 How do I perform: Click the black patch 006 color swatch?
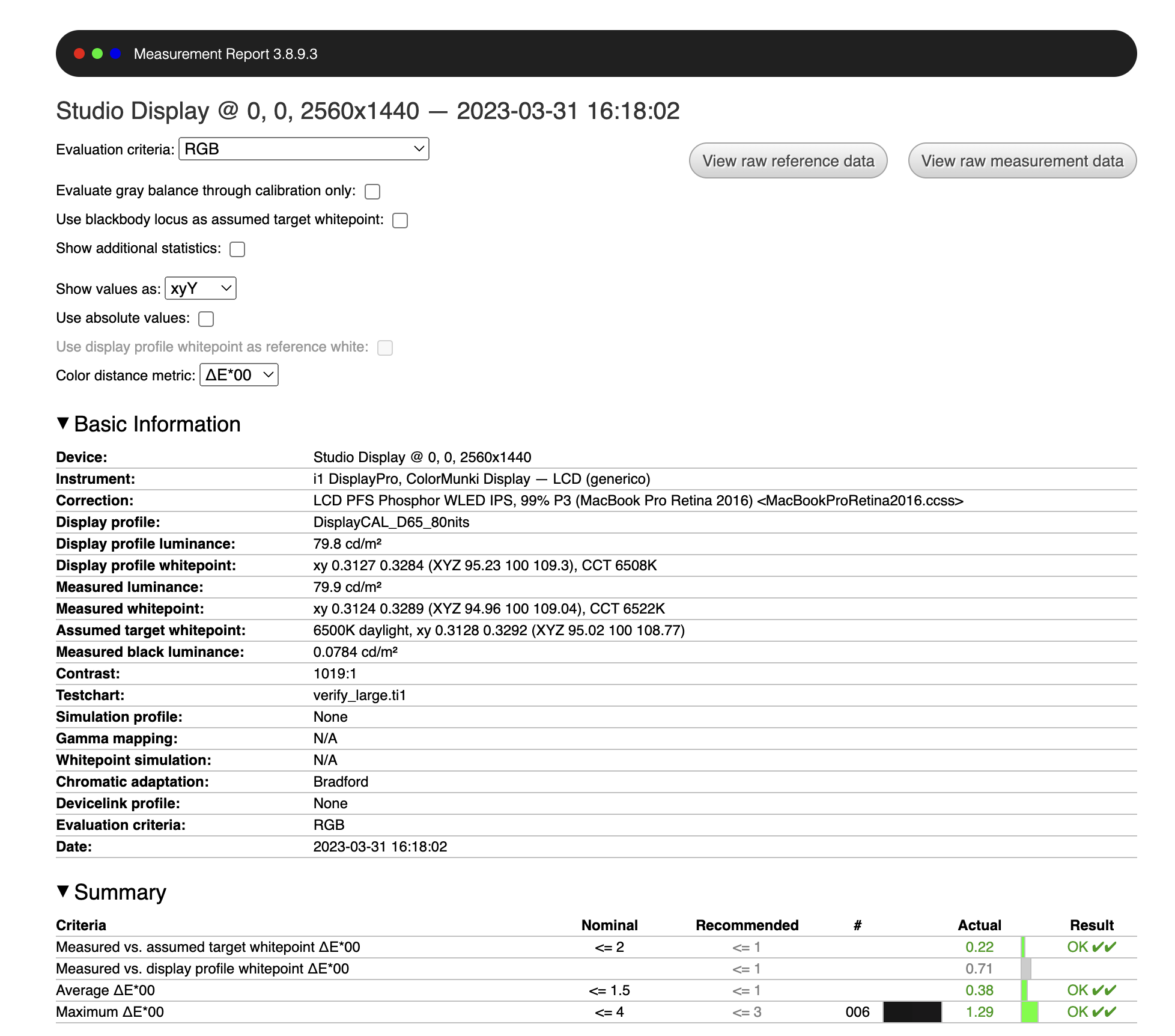click(912, 1012)
